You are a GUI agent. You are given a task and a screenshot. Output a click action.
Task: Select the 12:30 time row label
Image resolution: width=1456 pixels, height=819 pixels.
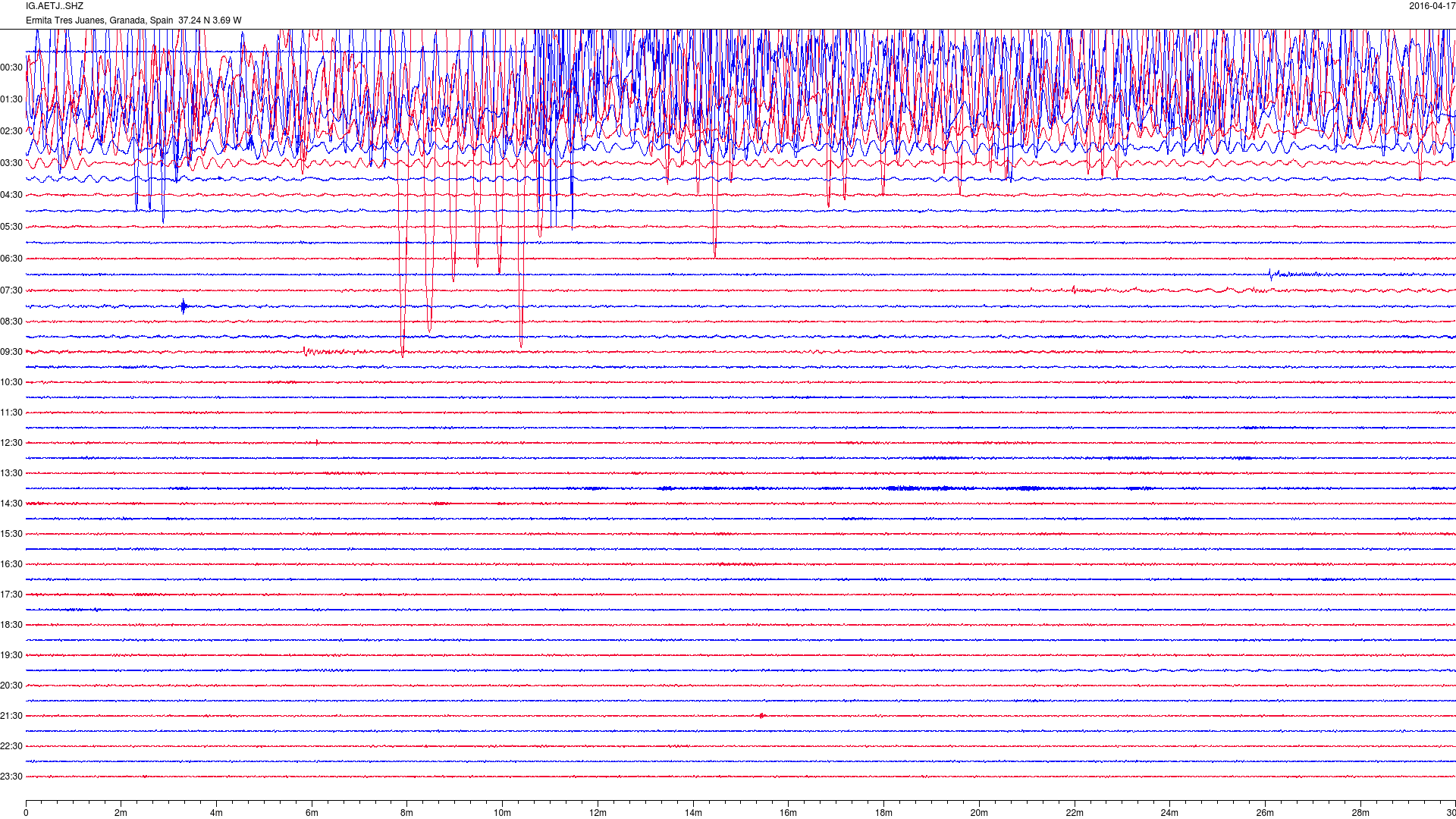coord(11,443)
